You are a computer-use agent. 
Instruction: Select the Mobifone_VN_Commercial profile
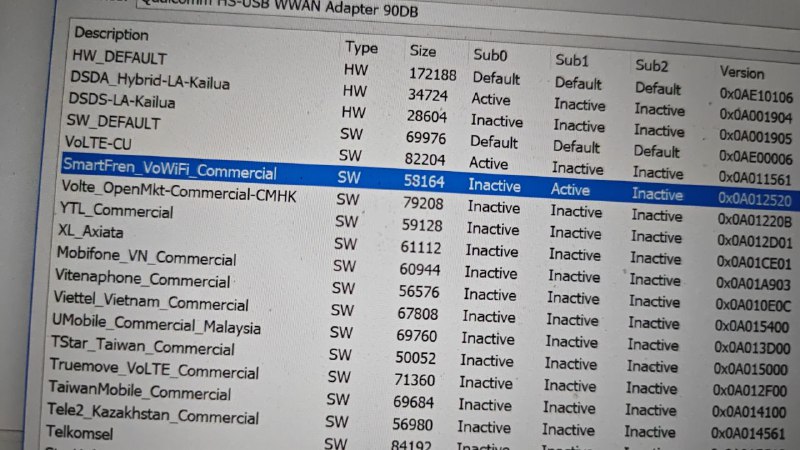point(146,256)
